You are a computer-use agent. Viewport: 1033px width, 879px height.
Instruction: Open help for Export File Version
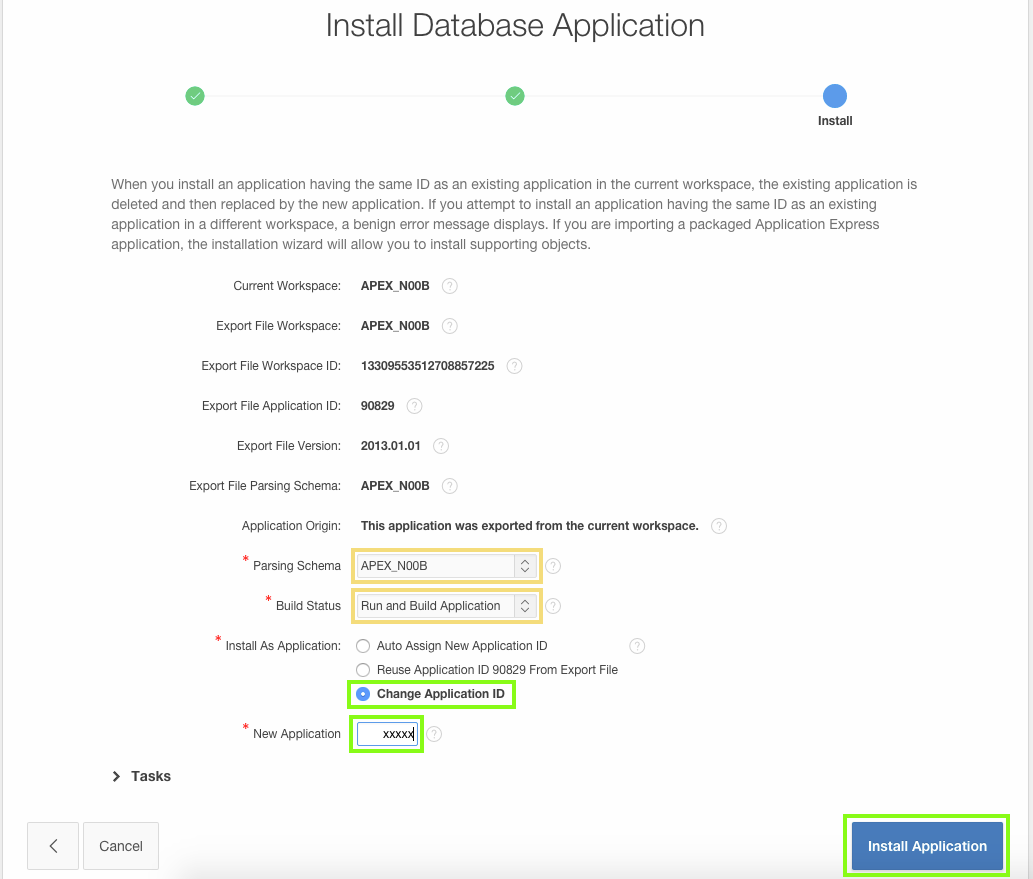[x=440, y=446]
